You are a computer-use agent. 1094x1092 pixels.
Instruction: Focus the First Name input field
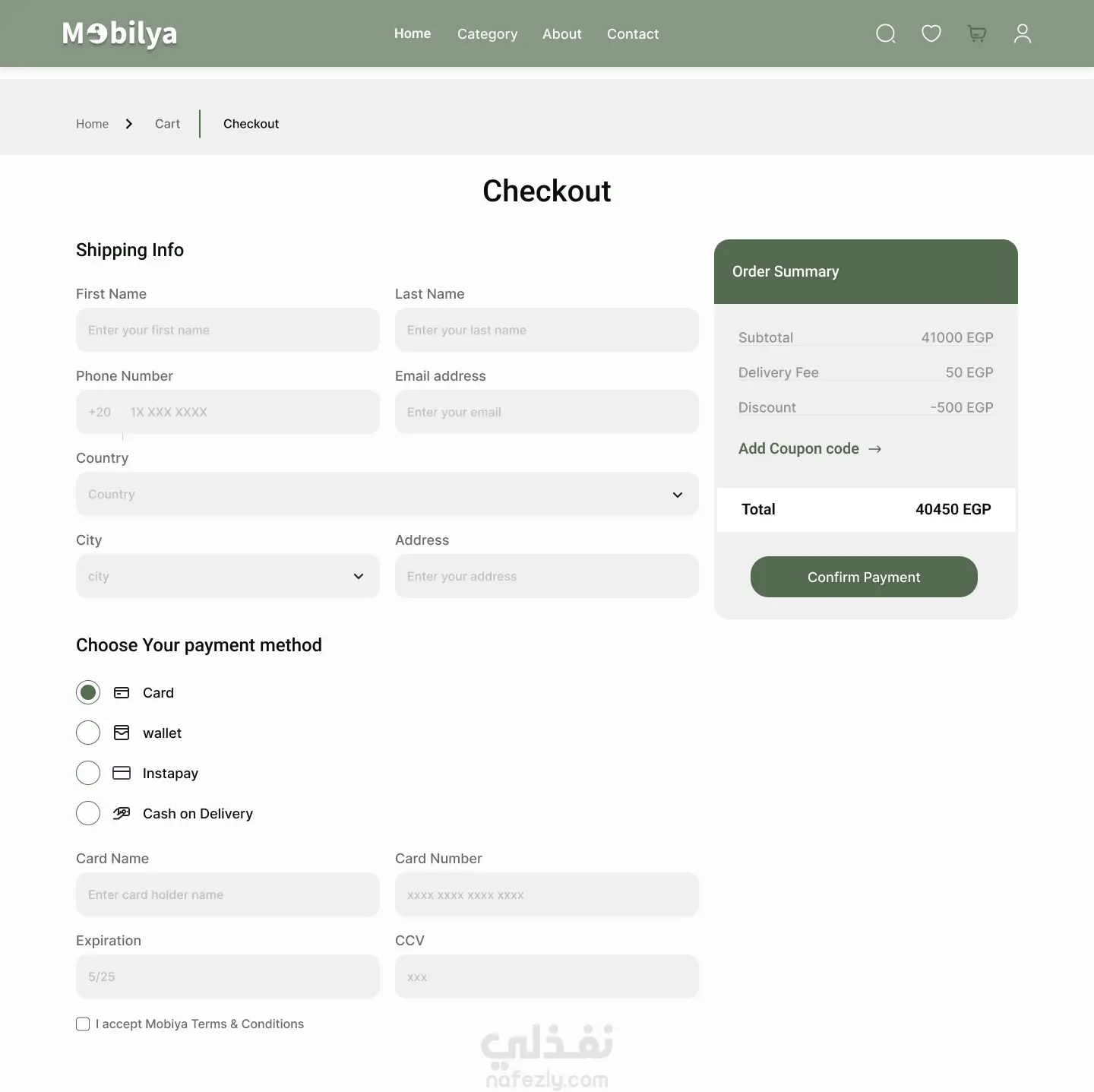pyautogui.click(x=228, y=330)
